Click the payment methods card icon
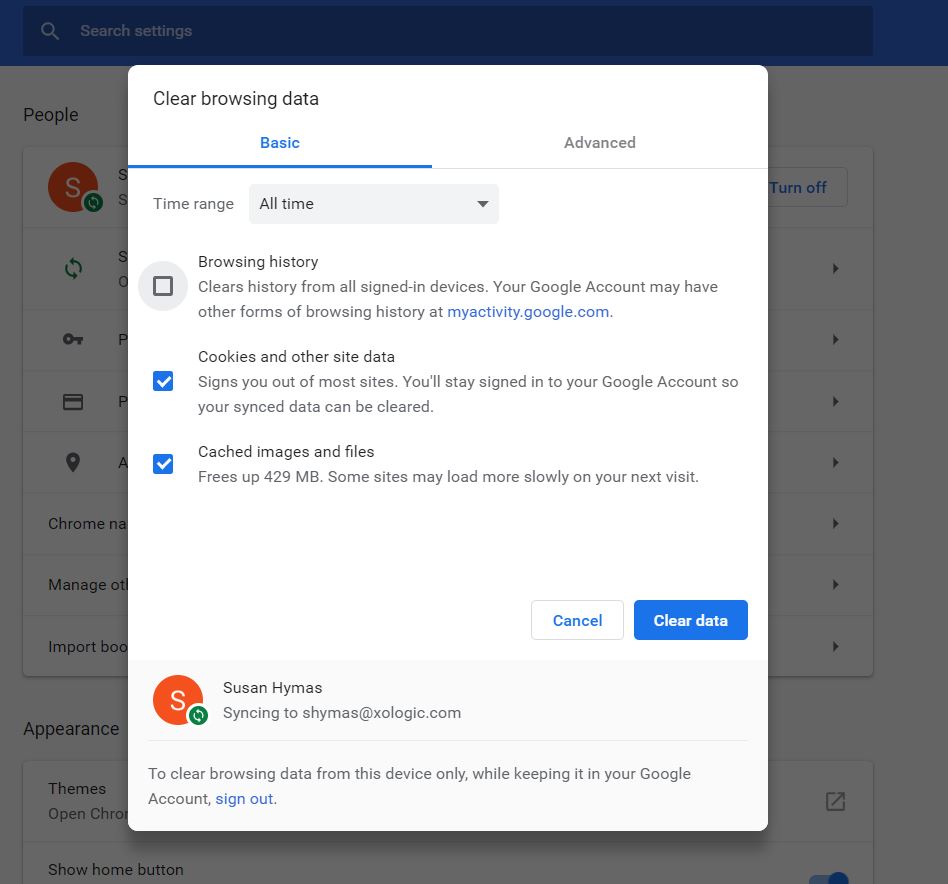 [73, 401]
